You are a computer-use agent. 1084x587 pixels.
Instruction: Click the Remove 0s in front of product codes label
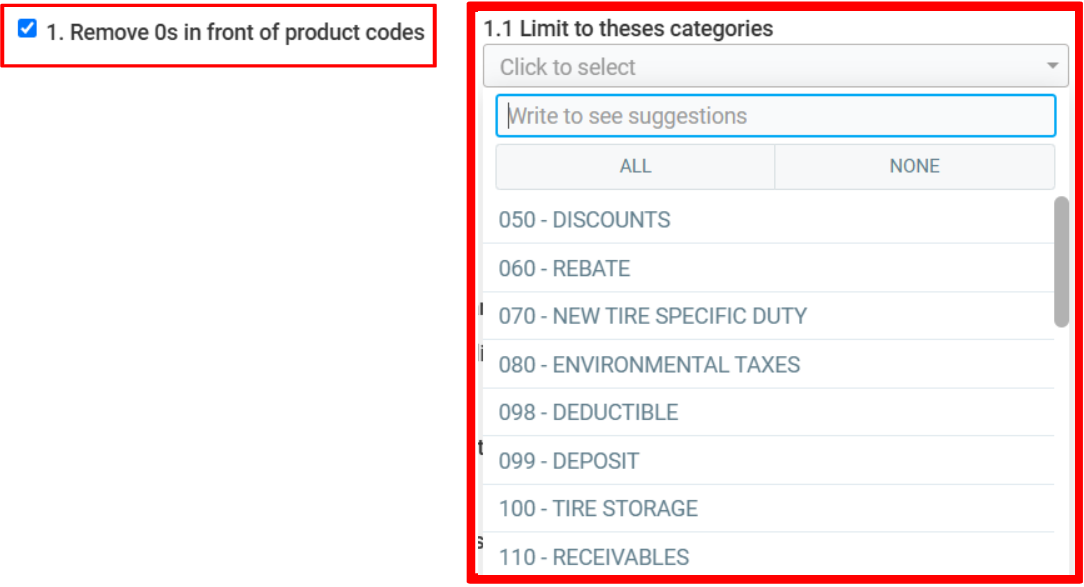pyautogui.click(x=235, y=32)
